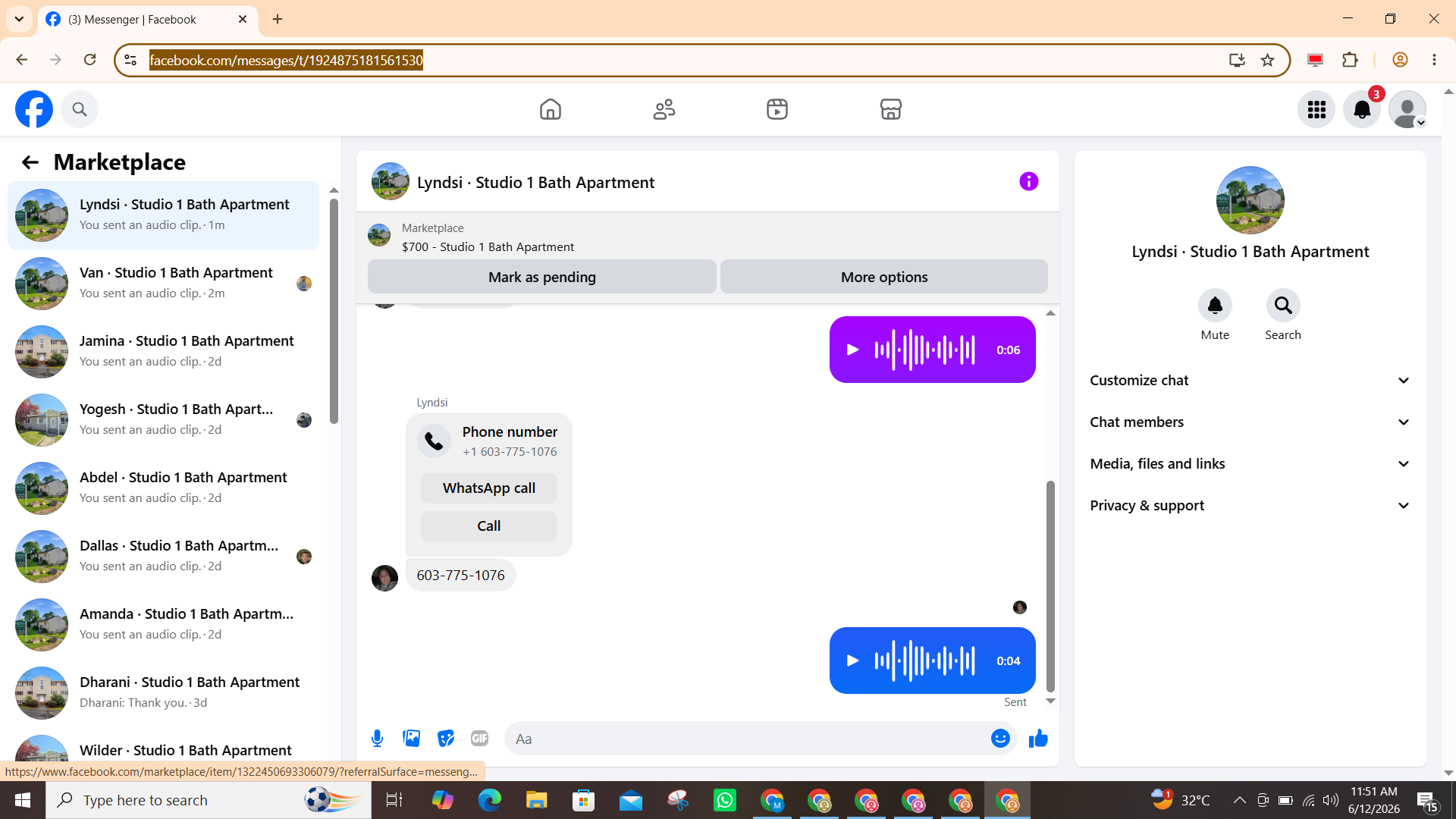
Task: Click the Call button in phone card
Action: (x=489, y=526)
